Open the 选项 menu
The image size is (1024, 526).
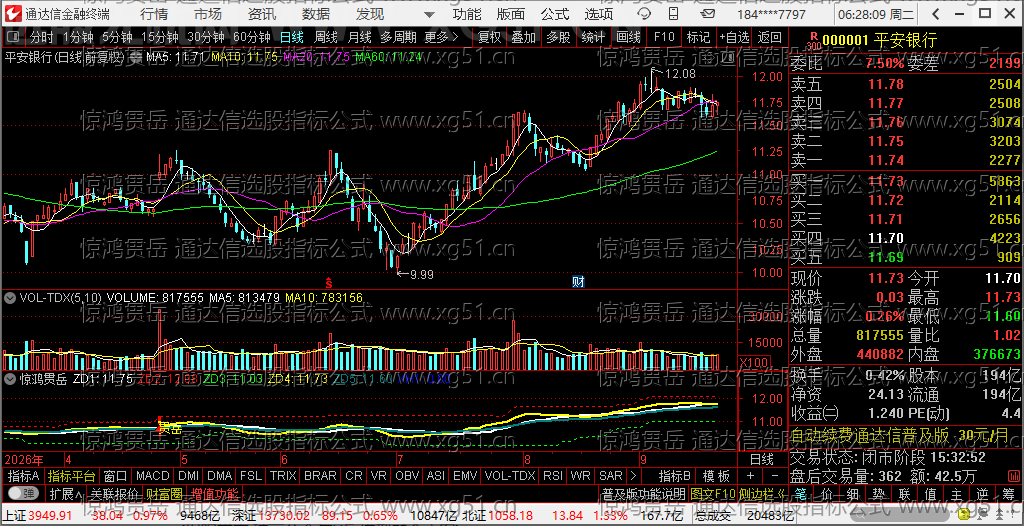(599, 14)
